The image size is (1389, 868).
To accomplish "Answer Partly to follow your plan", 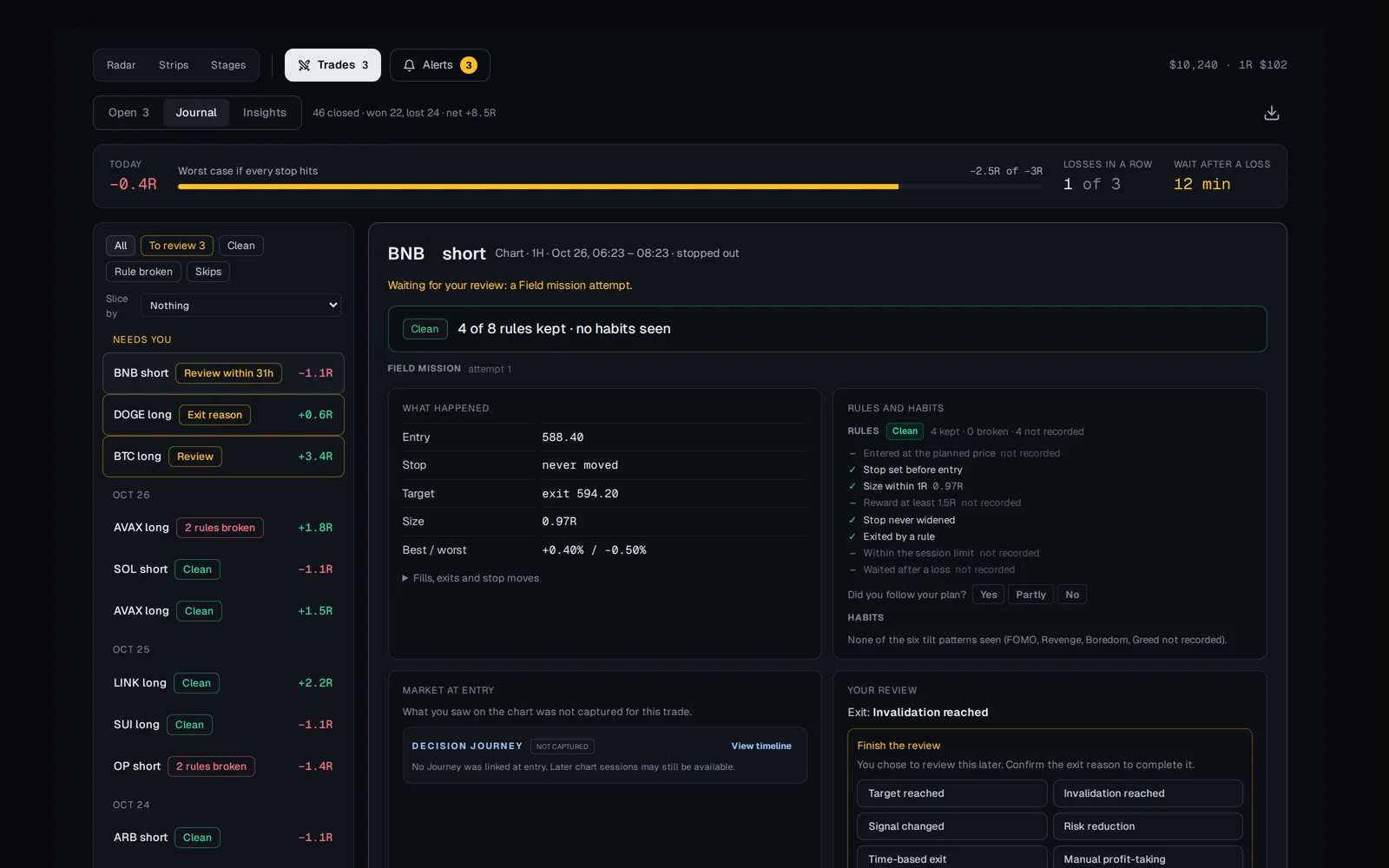I will pyautogui.click(x=1030, y=595).
